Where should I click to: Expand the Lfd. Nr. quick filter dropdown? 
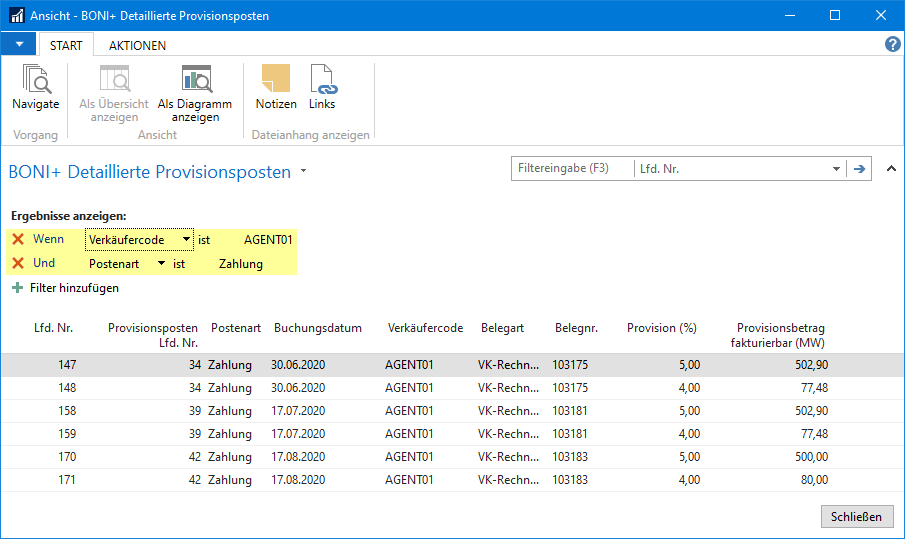(836, 169)
